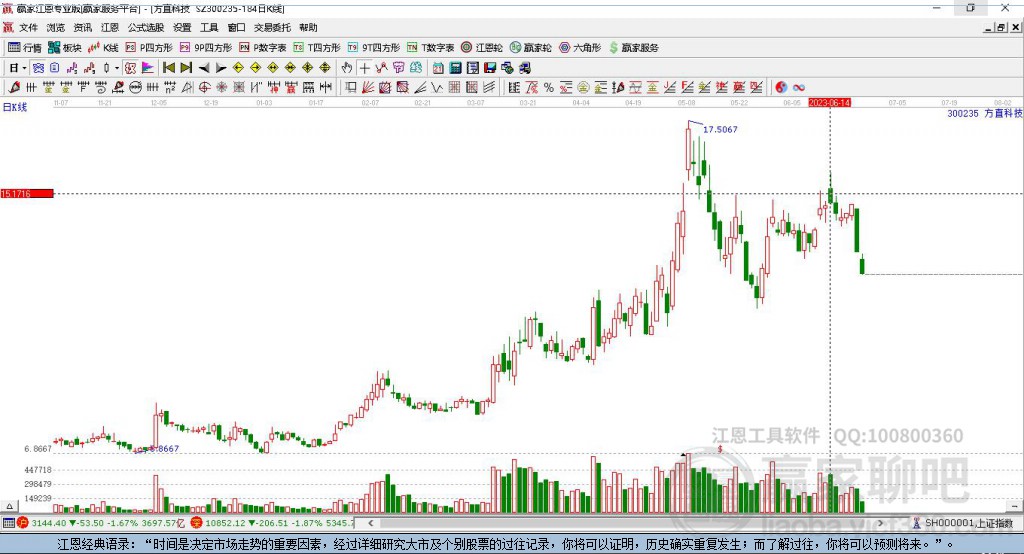1024x554 pixels.
Task: Click the 10852.12 index status value
Action: click(x=225, y=523)
